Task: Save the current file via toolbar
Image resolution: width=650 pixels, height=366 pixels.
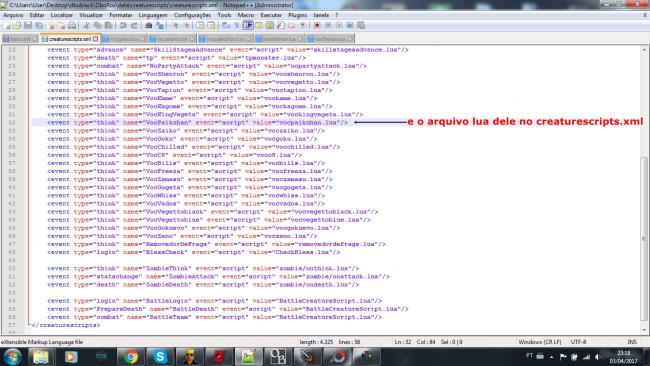Action: [x=28, y=26]
